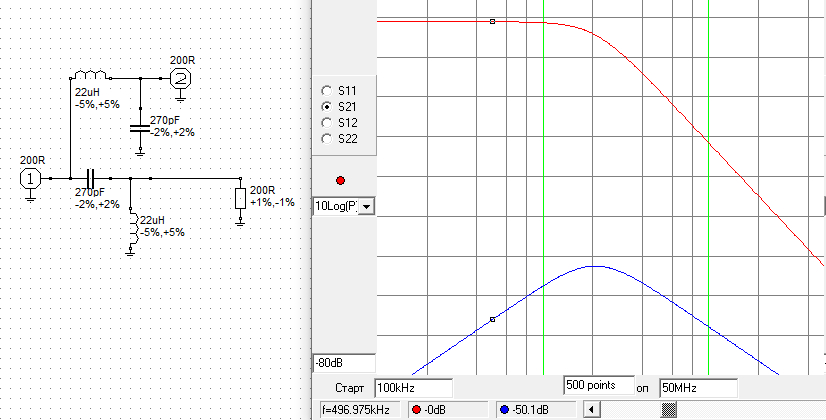Viewport: 826px width, 420px height.
Task: Click the -80dB lower limit field
Action: click(x=343, y=363)
